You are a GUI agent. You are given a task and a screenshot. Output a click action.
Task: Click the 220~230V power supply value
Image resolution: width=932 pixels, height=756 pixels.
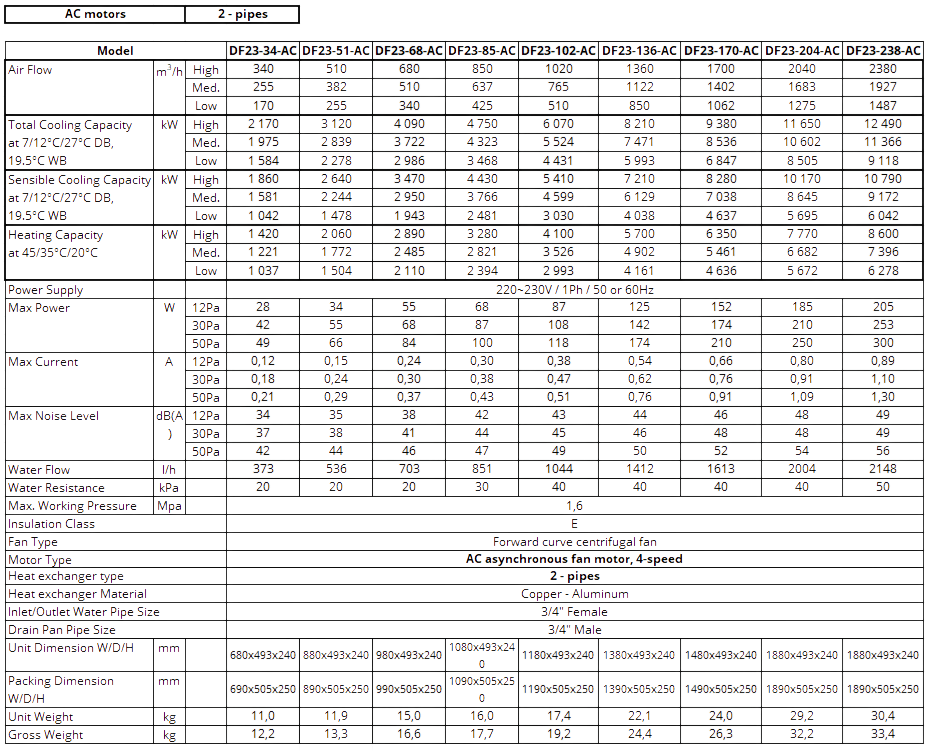(574, 290)
